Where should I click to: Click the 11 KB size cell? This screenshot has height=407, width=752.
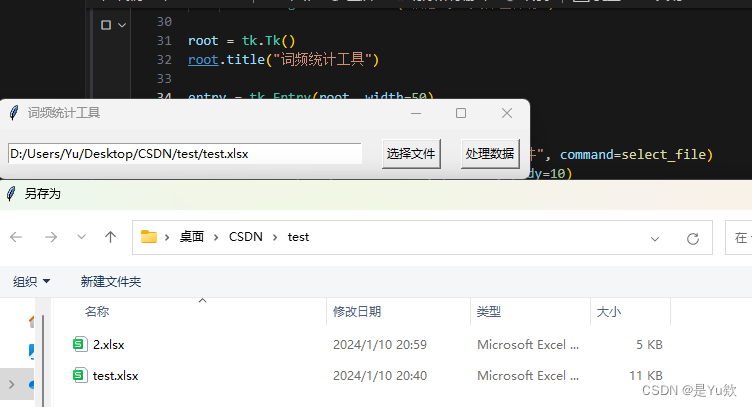point(646,376)
